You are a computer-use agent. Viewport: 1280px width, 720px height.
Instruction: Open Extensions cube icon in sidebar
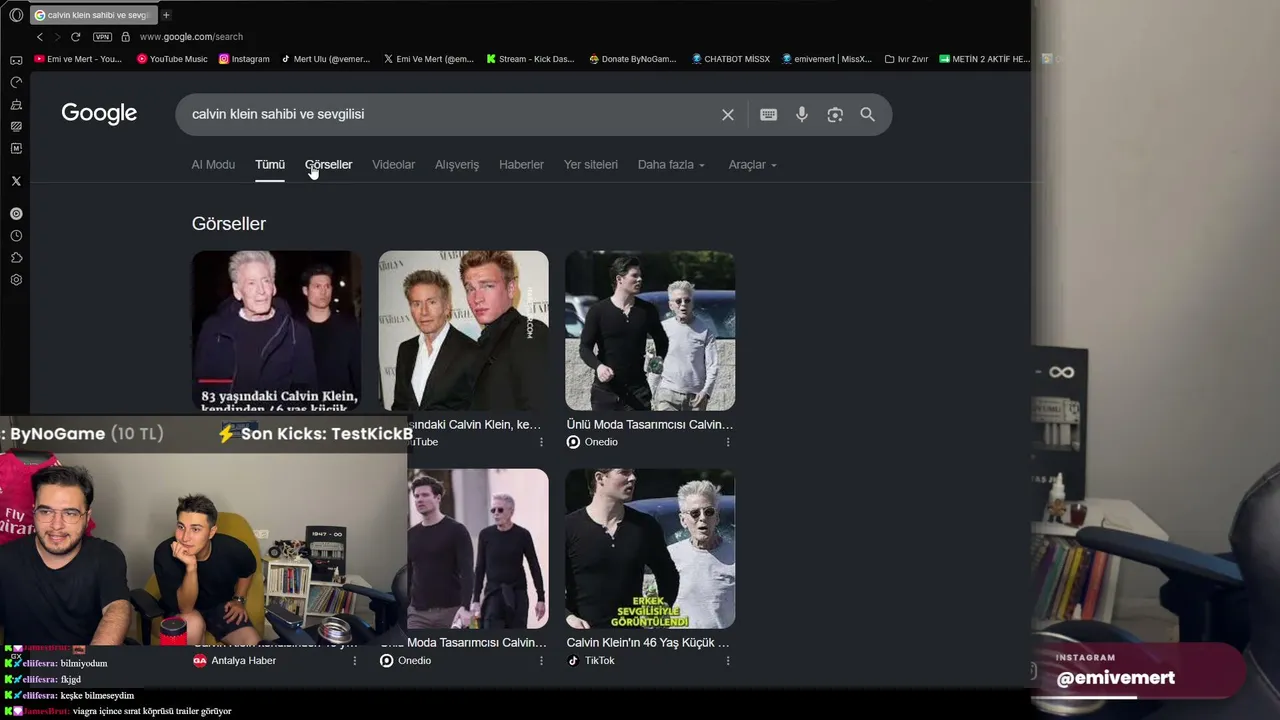[16, 258]
